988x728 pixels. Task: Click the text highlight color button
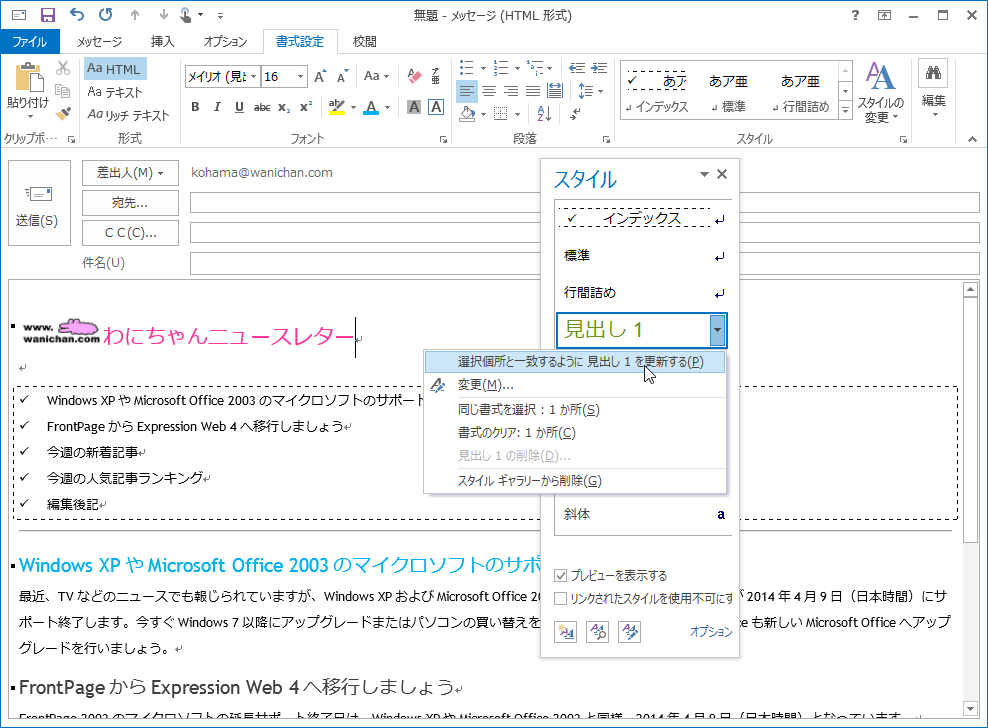click(336, 107)
